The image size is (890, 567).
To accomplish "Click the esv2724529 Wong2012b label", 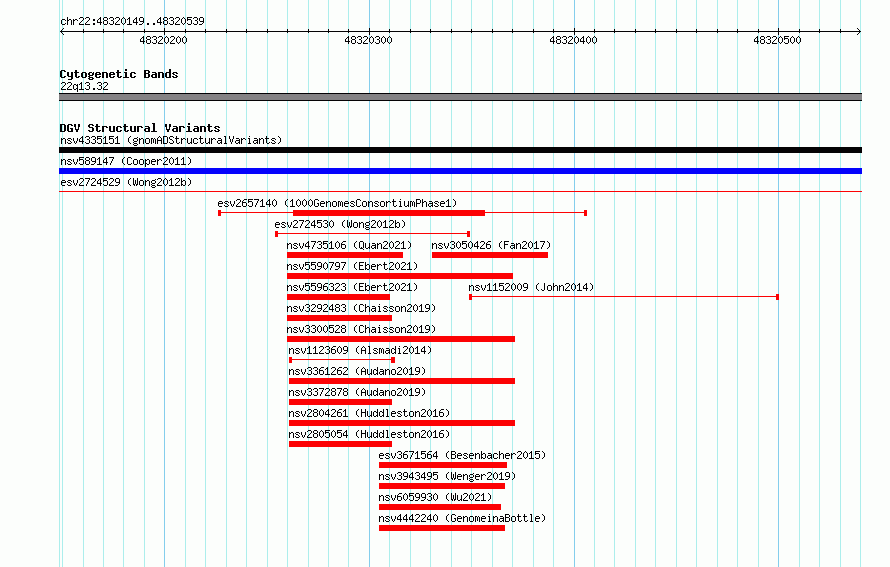I will pyautogui.click(x=126, y=182).
